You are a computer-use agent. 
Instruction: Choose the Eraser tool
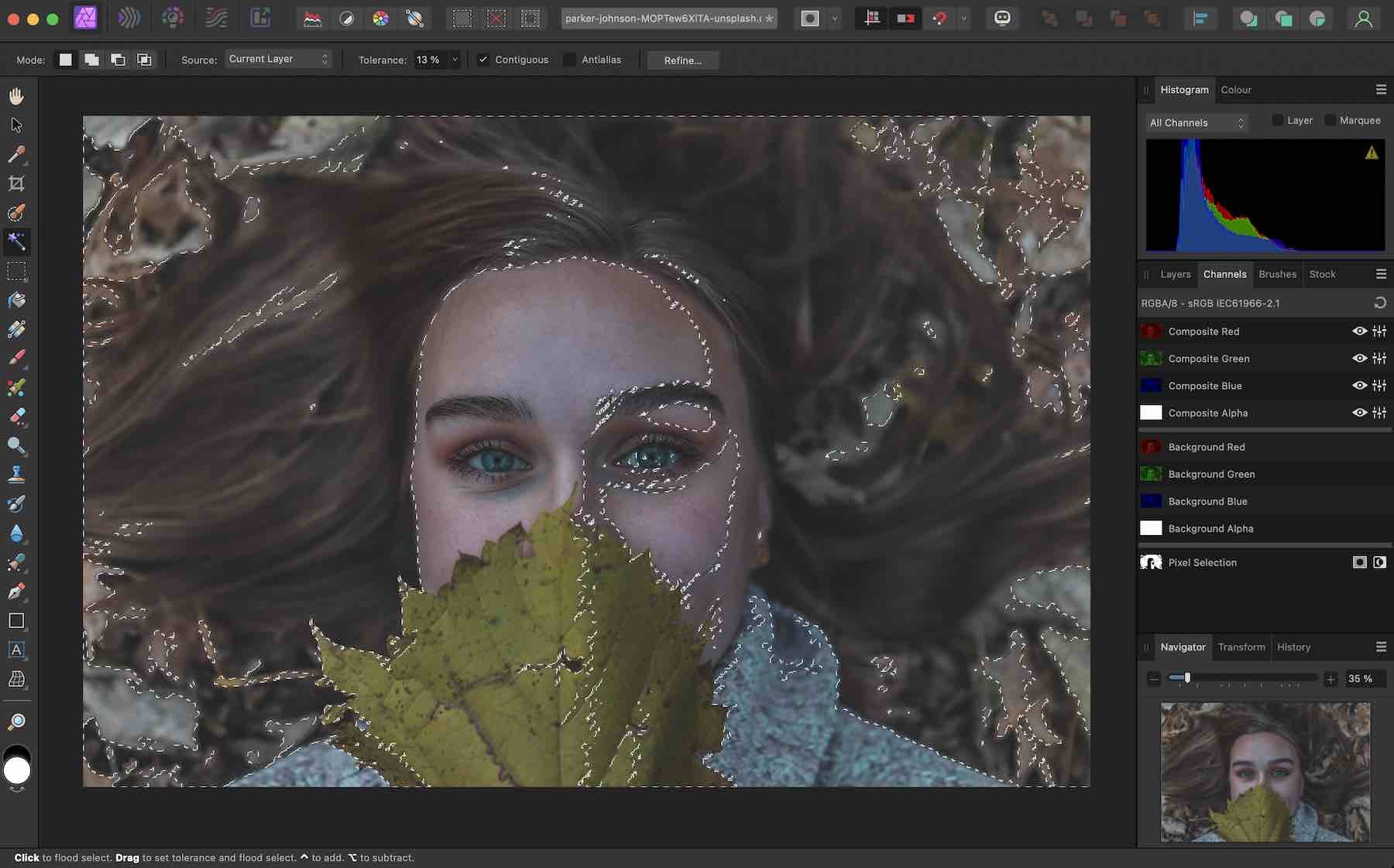point(16,417)
